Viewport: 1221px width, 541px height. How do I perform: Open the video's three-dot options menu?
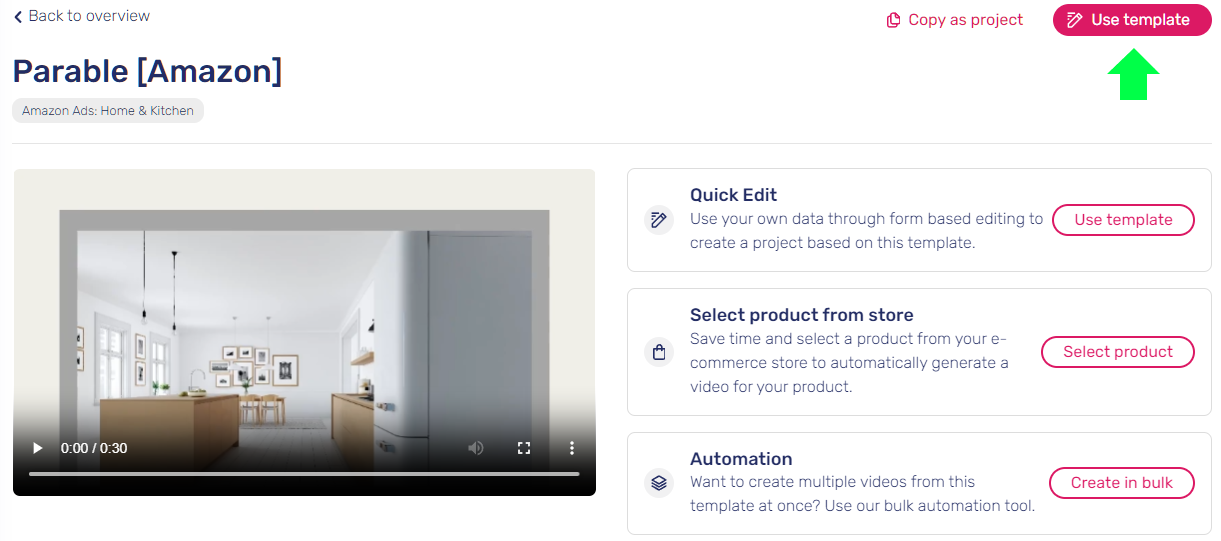coord(572,448)
